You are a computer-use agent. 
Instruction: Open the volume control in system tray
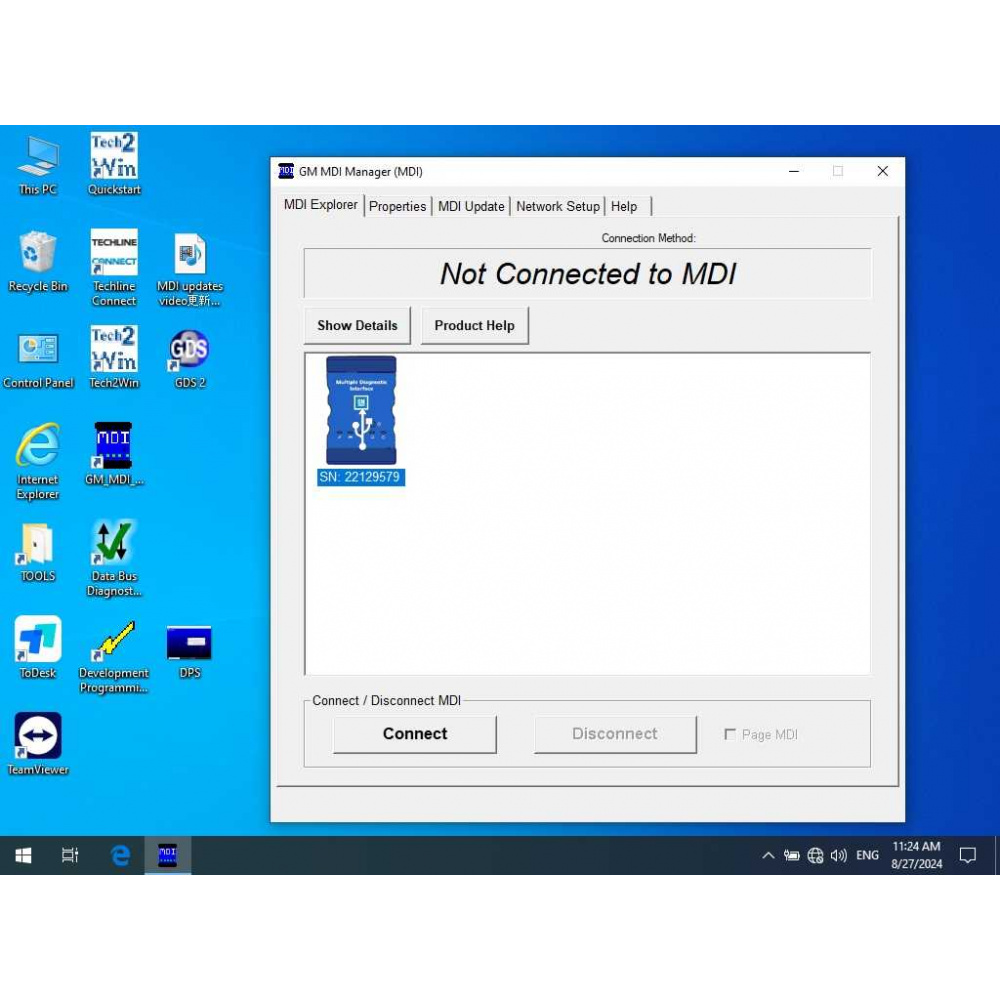[x=838, y=855]
